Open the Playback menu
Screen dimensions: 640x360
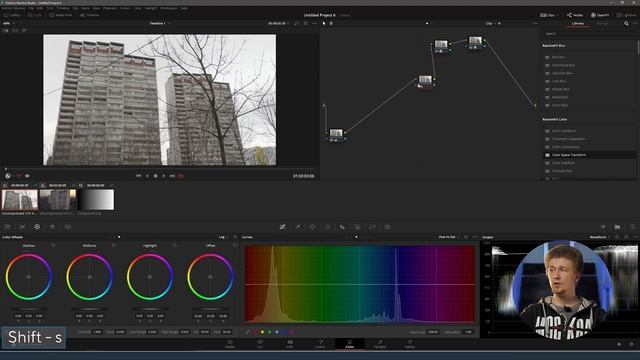click(x=110, y=8)
